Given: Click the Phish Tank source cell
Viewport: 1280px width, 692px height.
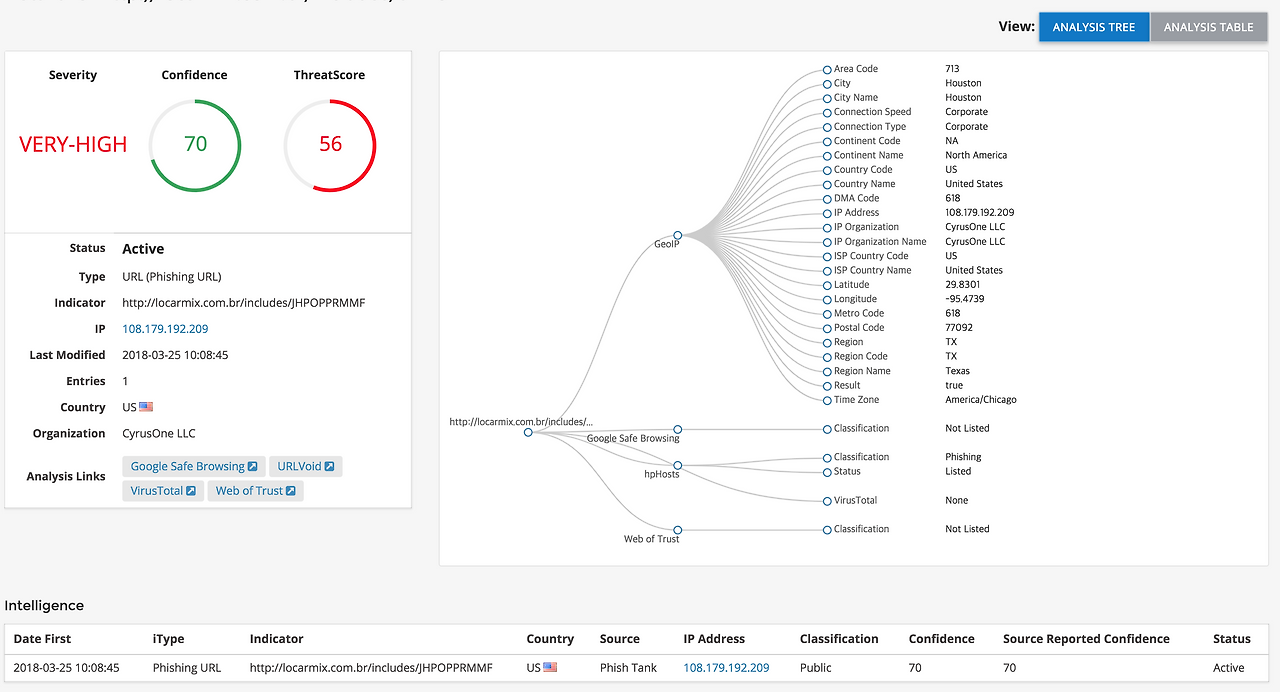Looking at the screenshot, I should point(629,668).
